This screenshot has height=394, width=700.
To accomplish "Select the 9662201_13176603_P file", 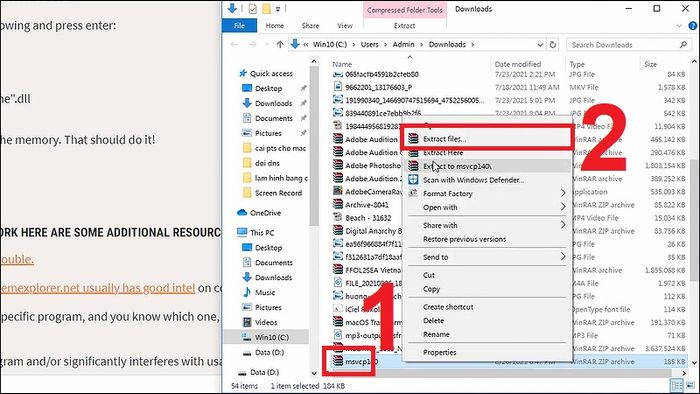I will coord(379,87).
